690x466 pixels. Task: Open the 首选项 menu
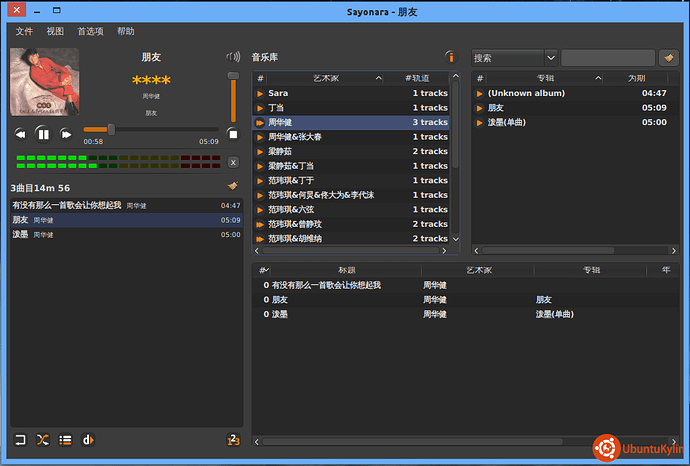pos(91,31)
